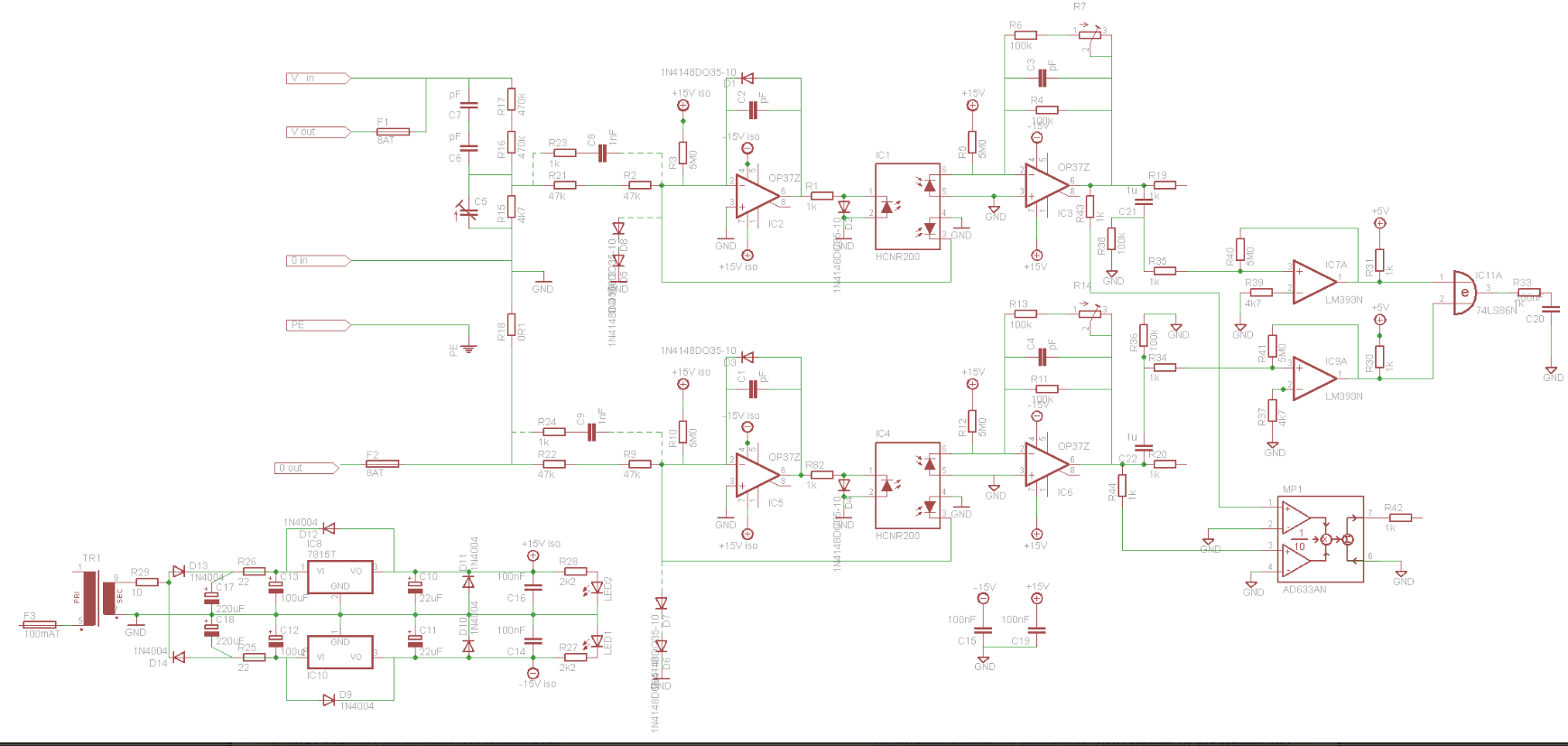Image resolution: width=1568 pixels, height=746 pixels.
Task: Select resistor R17 470k
Action: (x=511, y=99)
